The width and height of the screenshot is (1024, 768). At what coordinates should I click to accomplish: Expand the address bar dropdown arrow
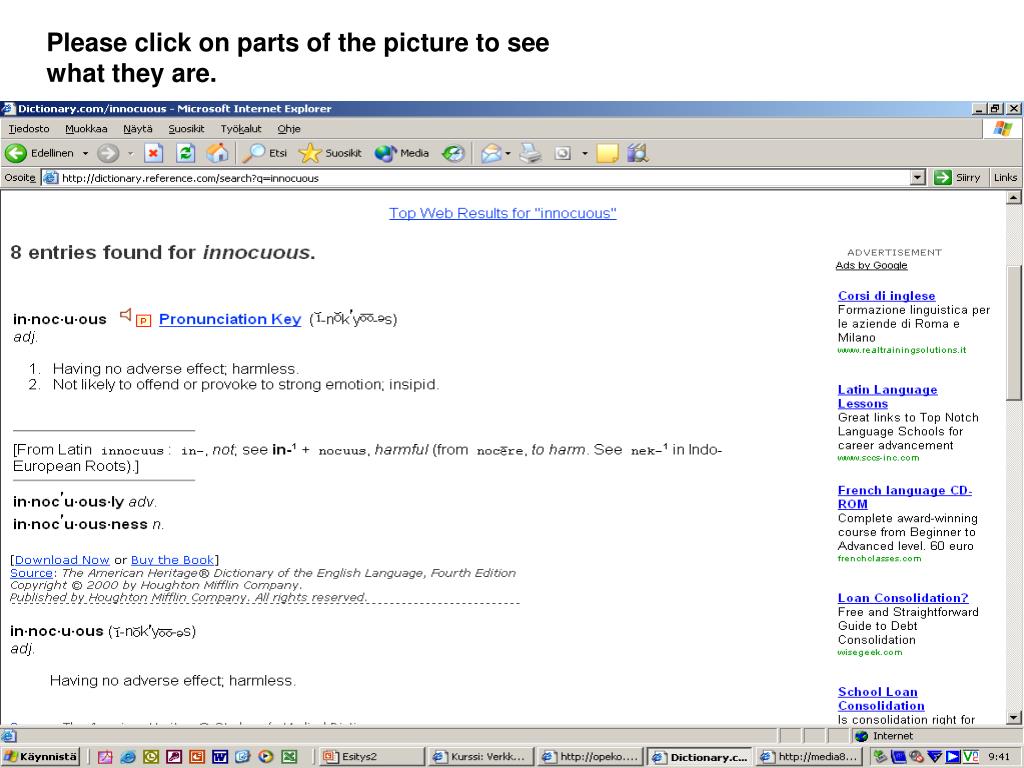(918, 178)
